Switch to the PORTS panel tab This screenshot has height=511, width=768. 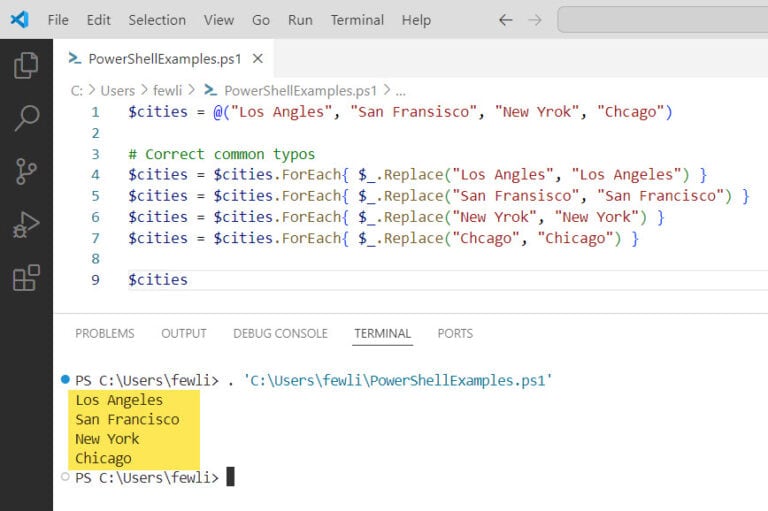click(455, 334)
